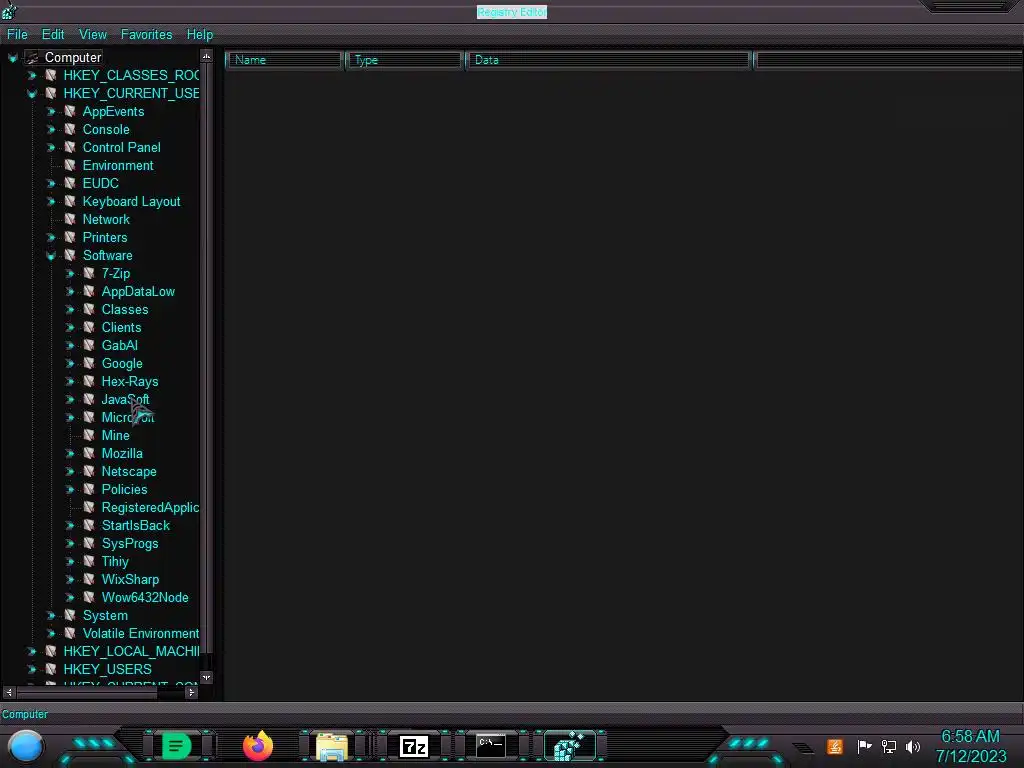Expand the AppEvents key
This screenshot has height=768, width=1024.
[50, 112]
